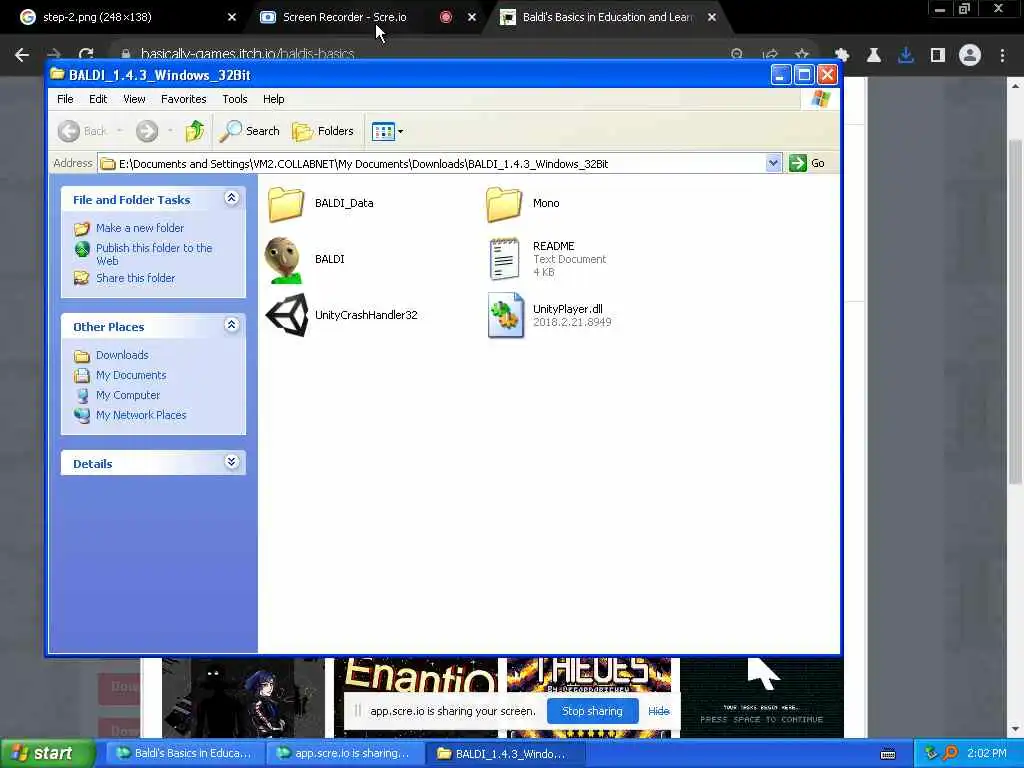Open the Edit menu
This screenshot has width=1024, height=768.
pos(98,99)
